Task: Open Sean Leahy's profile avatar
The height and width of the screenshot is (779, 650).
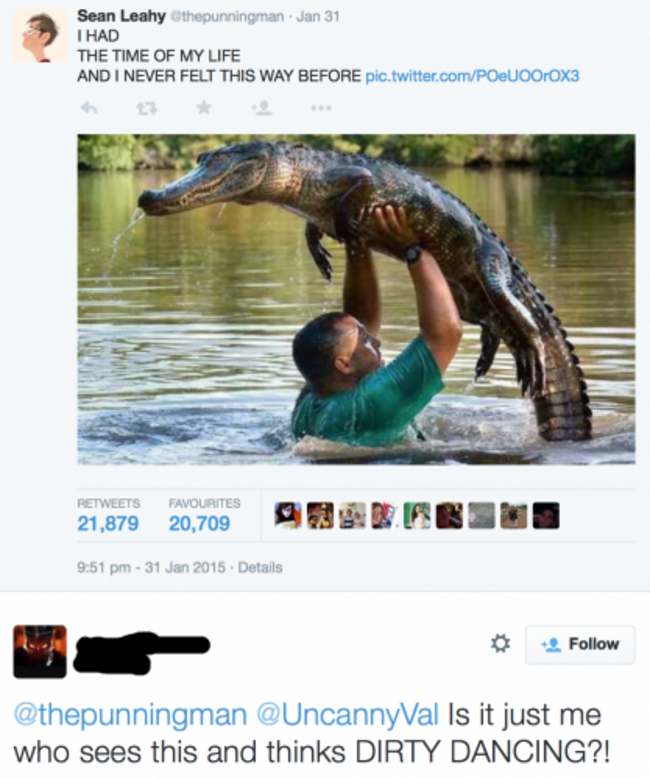Action: (x=39, y=36)
